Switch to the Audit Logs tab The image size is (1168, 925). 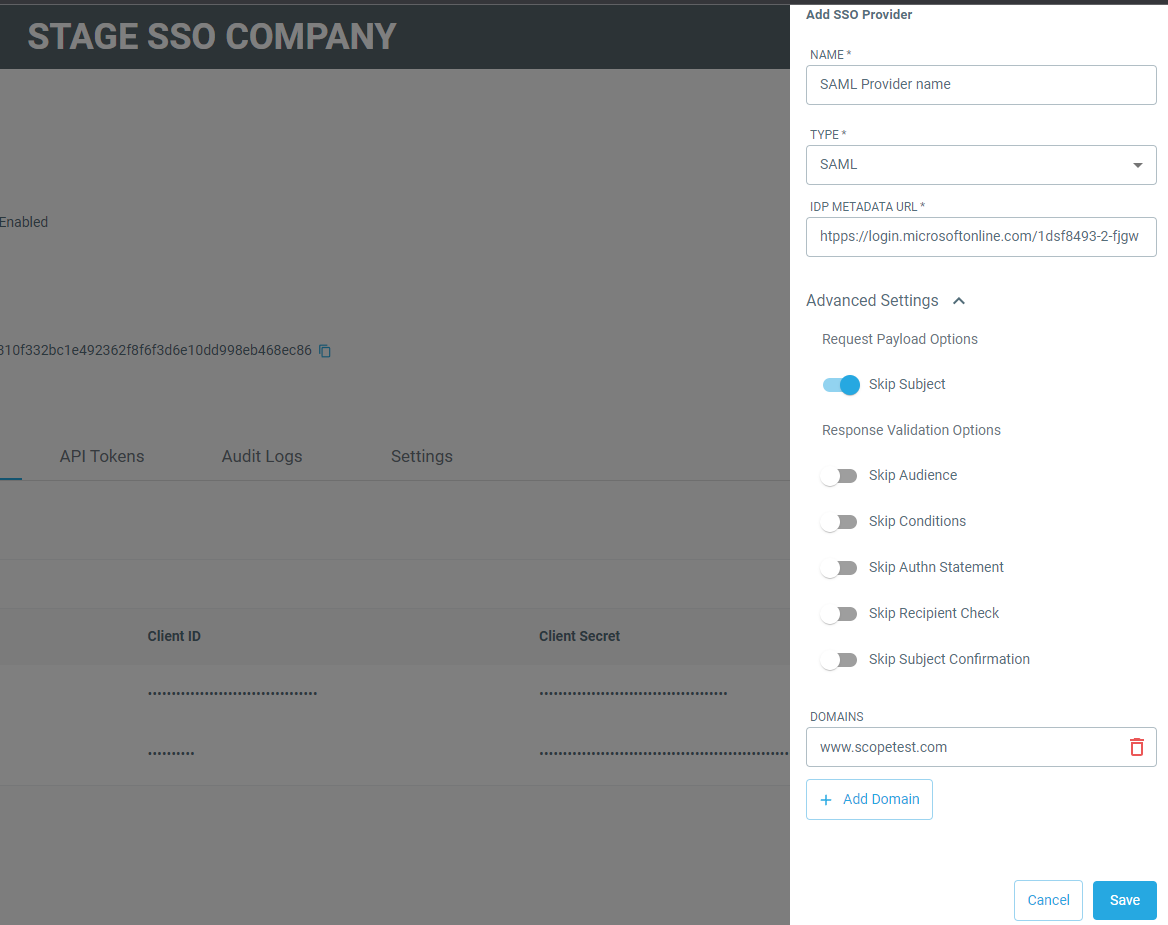pos(262,457)
